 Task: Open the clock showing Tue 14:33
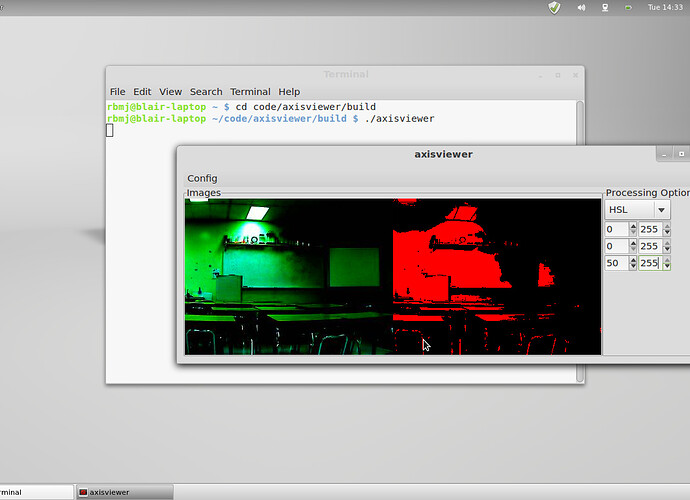(665, 7)
